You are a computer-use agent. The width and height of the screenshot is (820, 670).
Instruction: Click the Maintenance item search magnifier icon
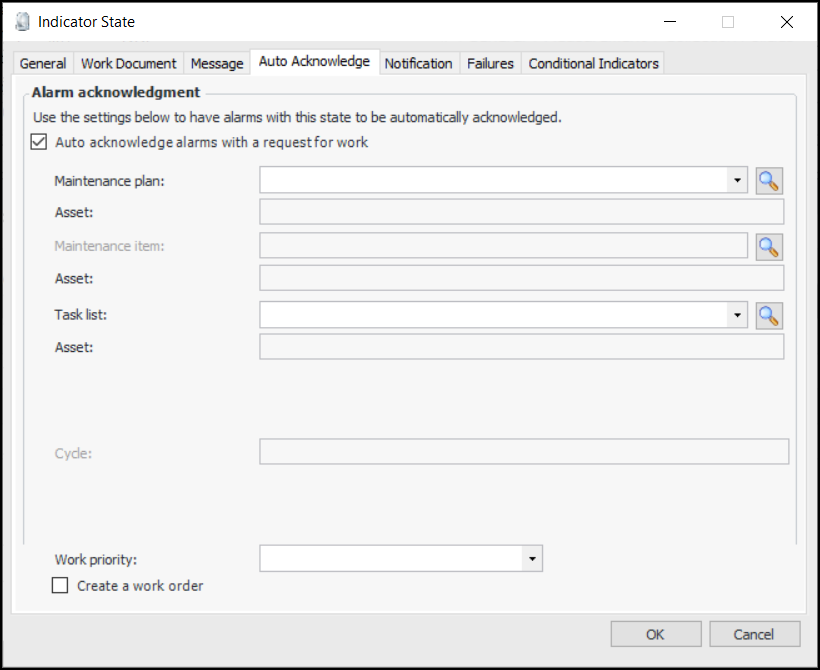[x=768, y=246]
